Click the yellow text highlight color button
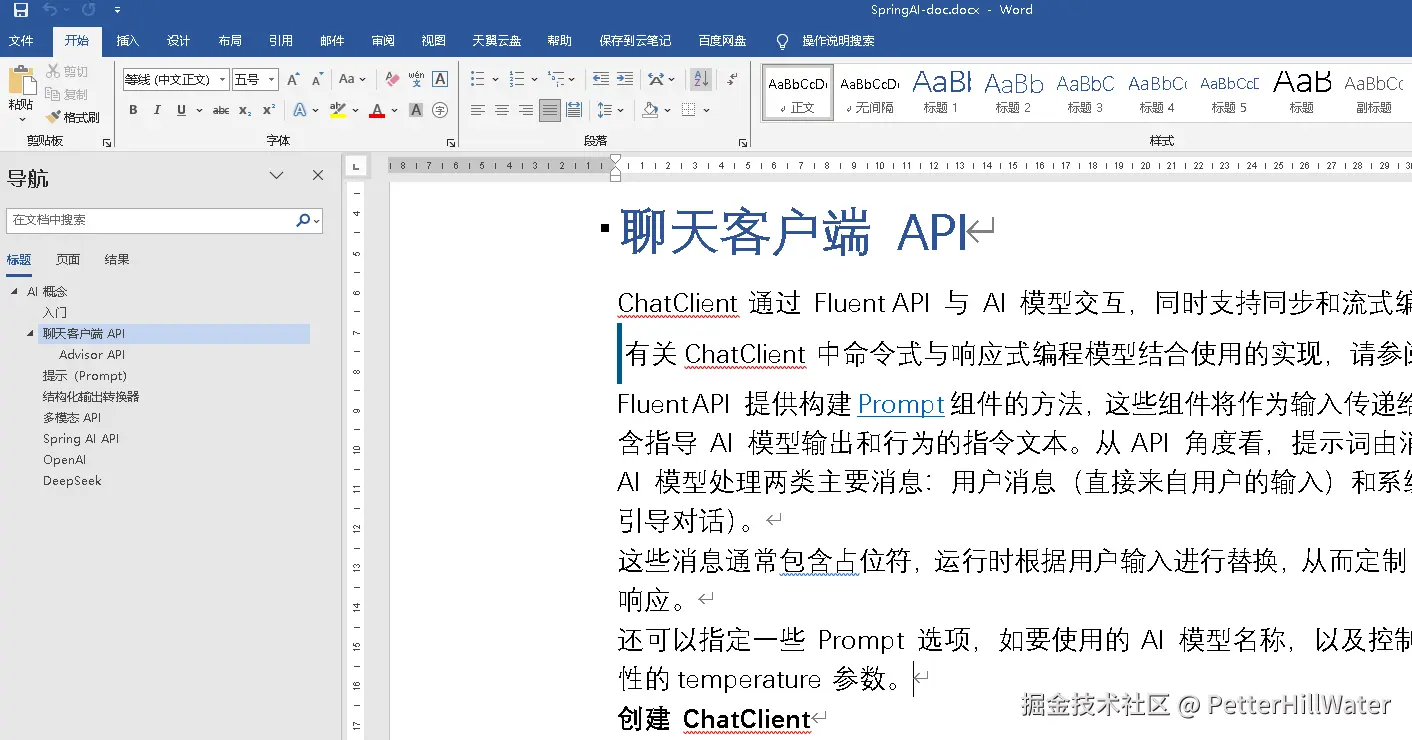 click(338, 110)
